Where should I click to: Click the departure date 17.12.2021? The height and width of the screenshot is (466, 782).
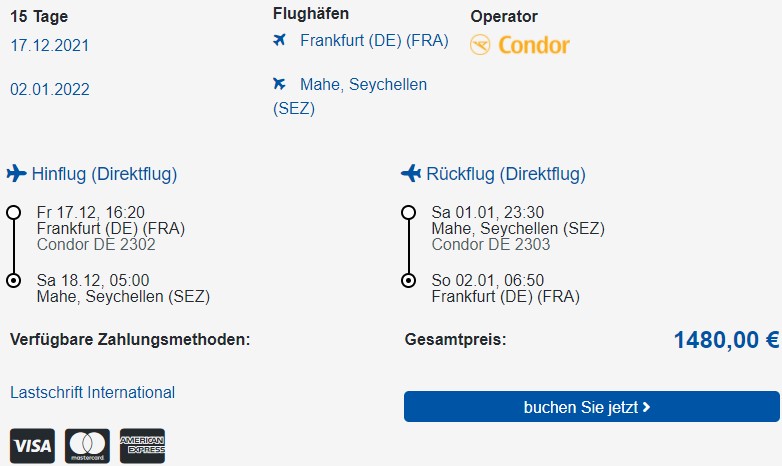point(50,45)
